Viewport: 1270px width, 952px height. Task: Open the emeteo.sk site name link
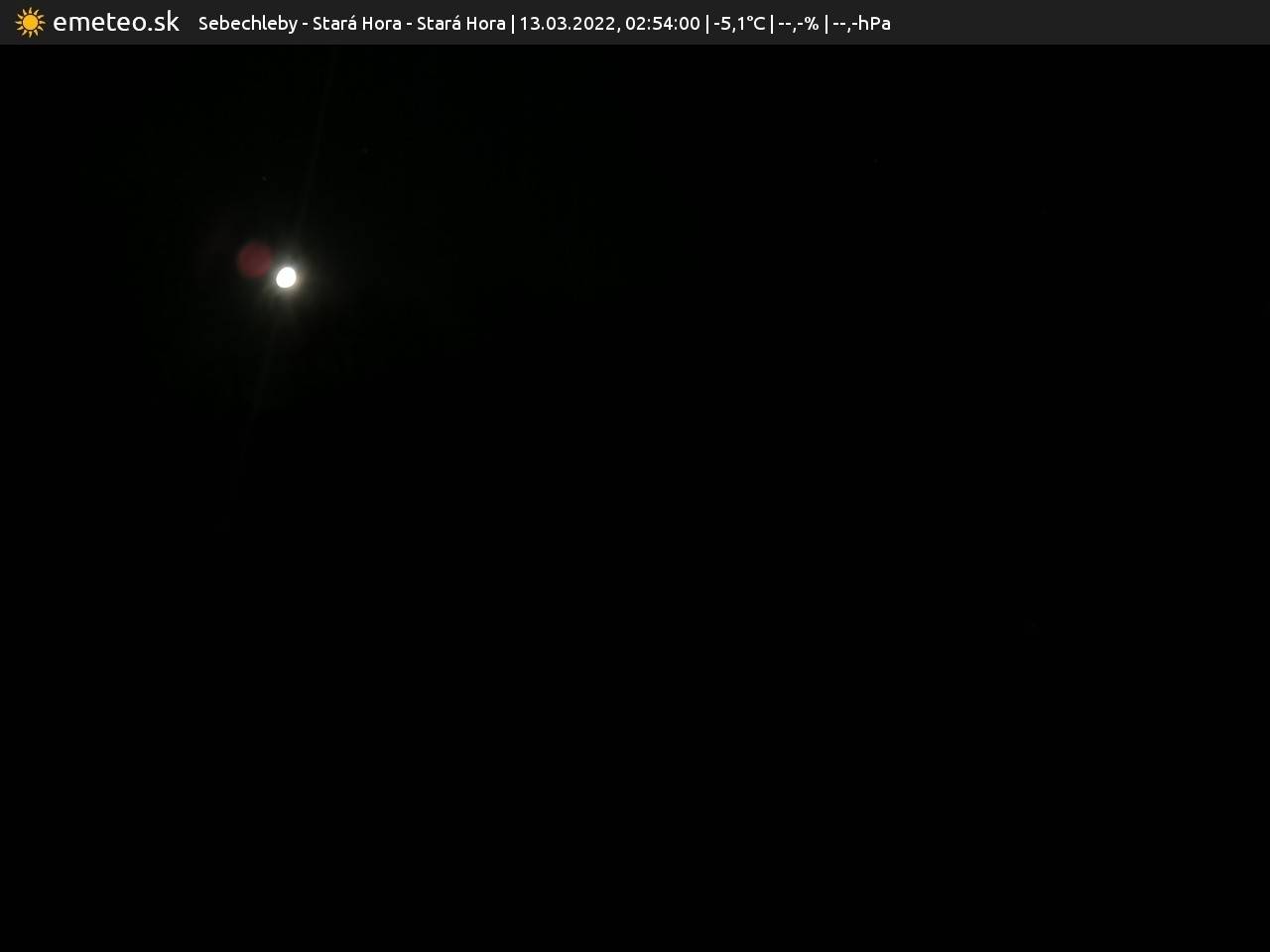pos(116,22)
